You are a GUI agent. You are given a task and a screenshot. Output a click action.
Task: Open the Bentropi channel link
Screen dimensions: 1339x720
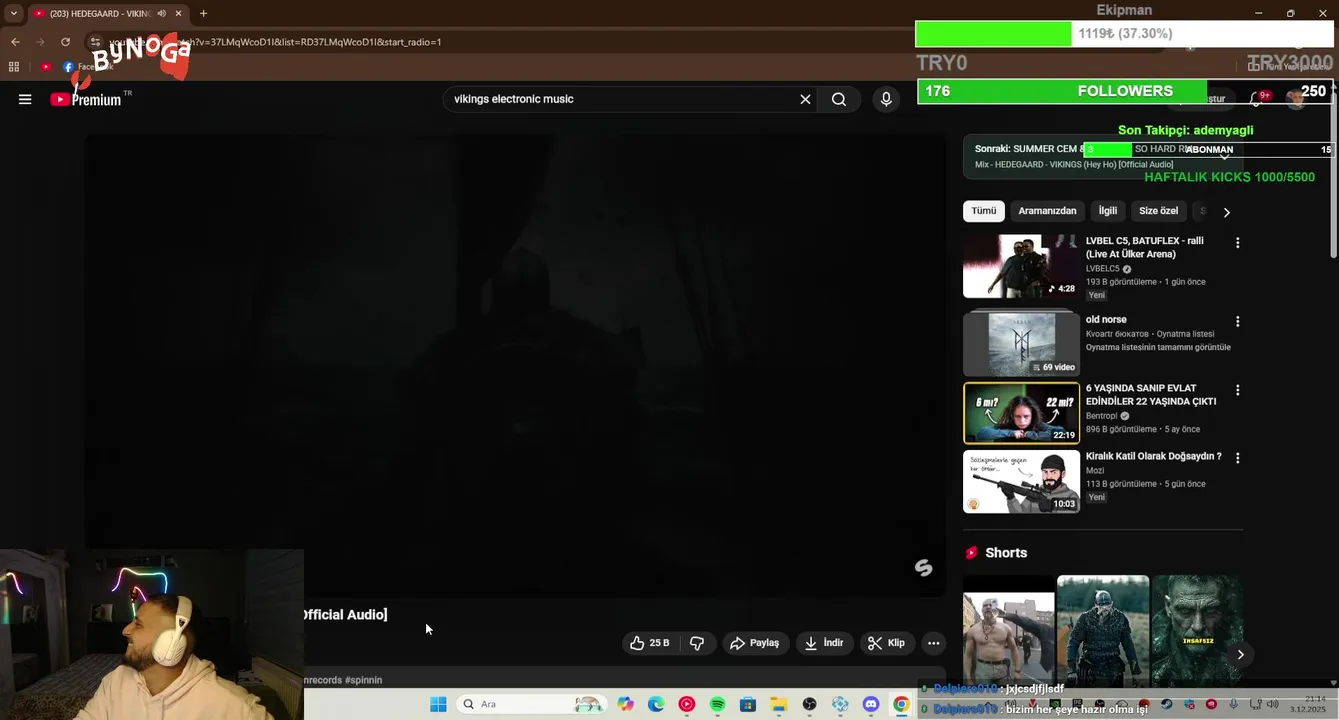coord(1102,416)
